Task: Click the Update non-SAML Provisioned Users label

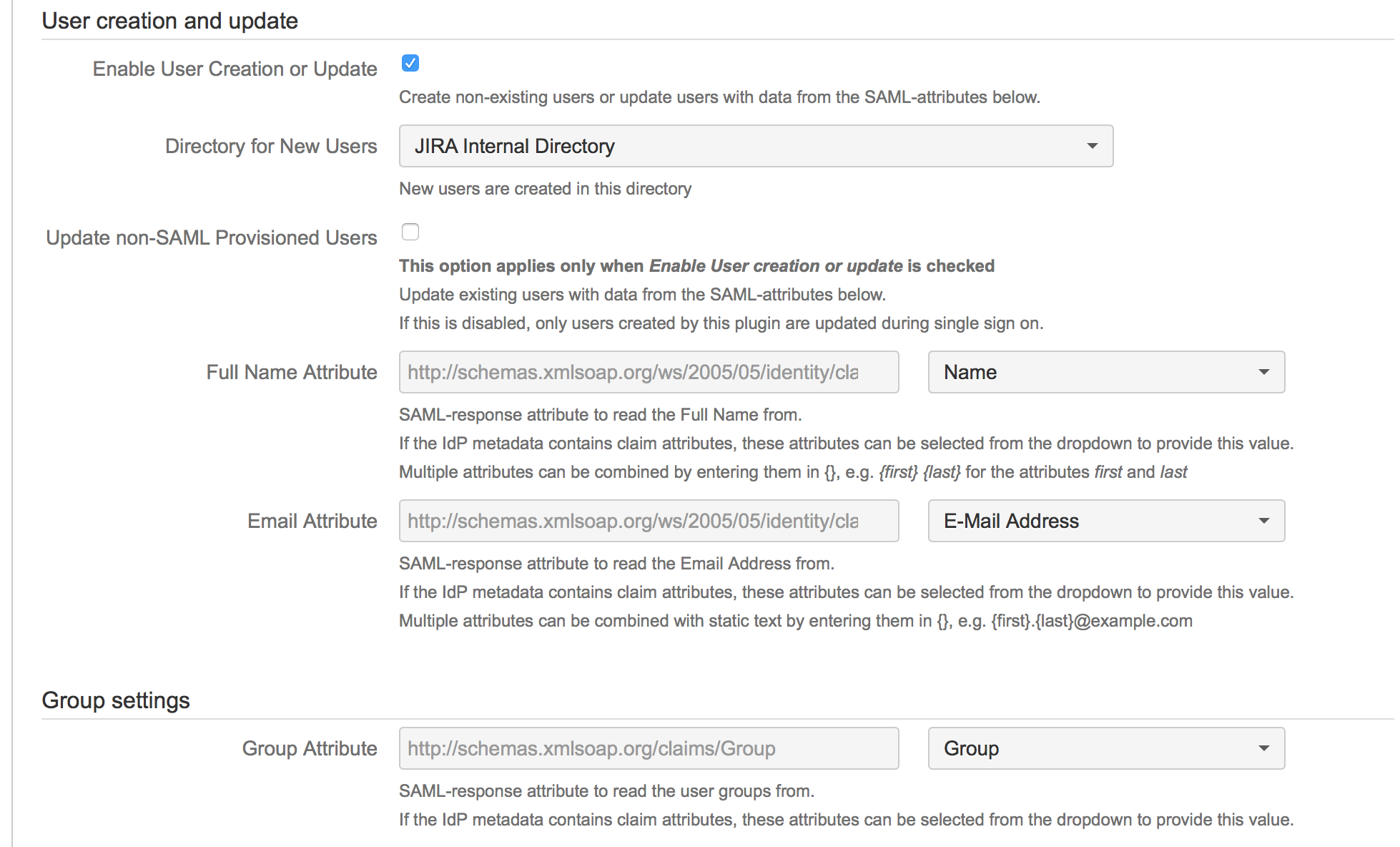Action: [x=212, y=238]
